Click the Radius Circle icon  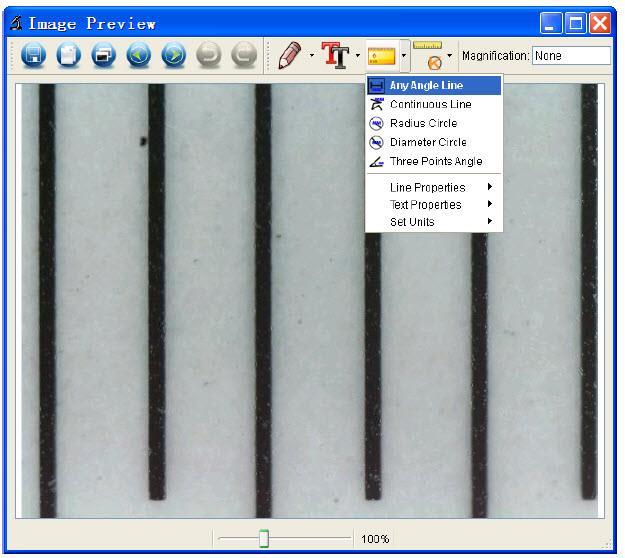point(376,123)
